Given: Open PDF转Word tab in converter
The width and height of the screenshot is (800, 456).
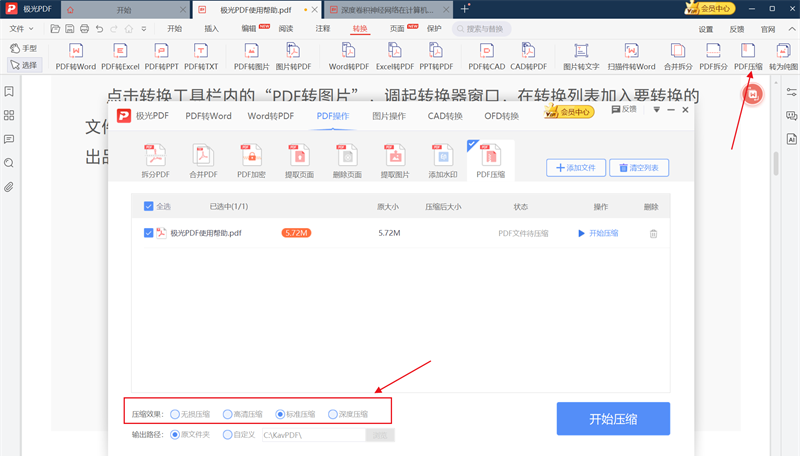Looking at the screenshot, I should 208,116.
